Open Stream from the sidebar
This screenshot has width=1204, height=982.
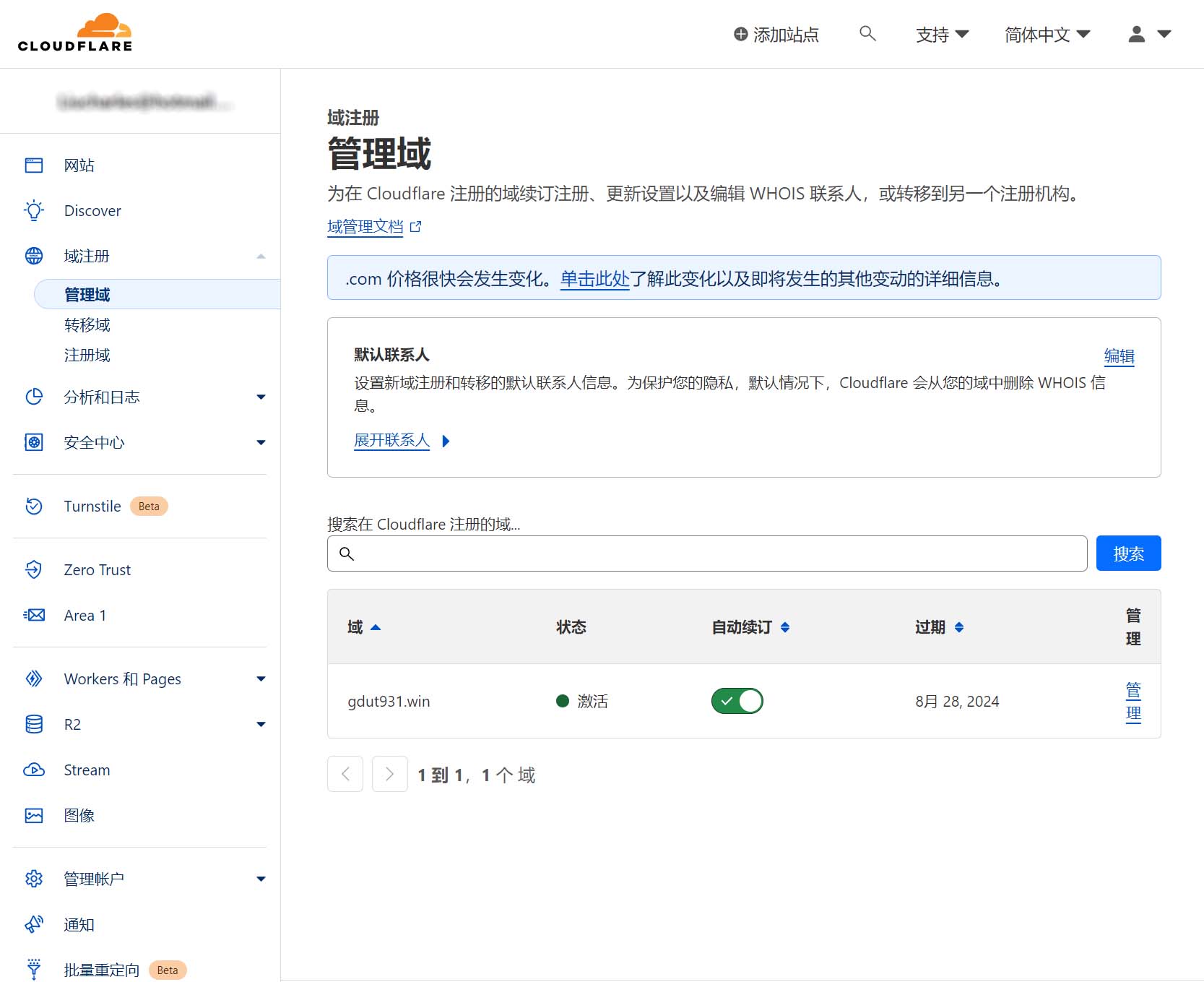pyautogui.click(x=87, y=770)
